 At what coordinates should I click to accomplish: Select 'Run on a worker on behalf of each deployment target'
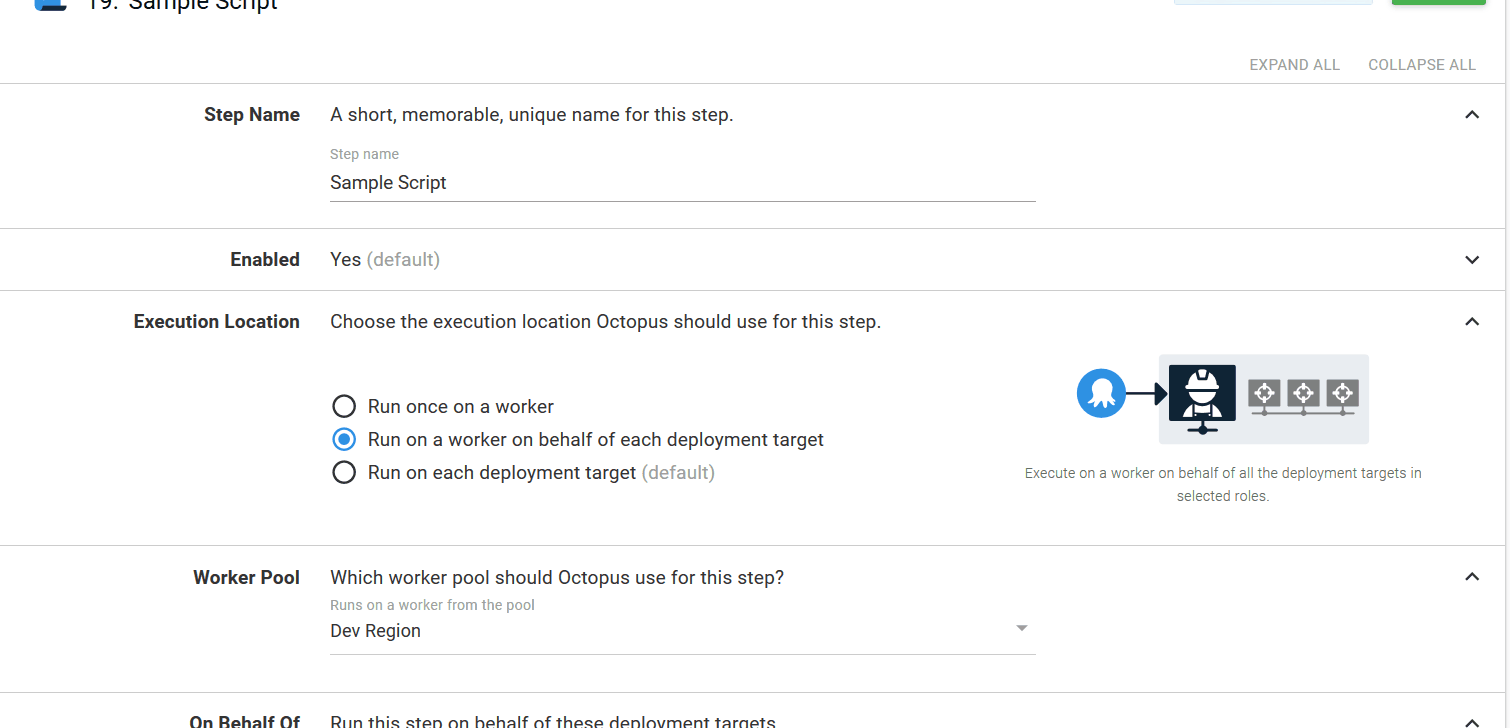(344, 439)
